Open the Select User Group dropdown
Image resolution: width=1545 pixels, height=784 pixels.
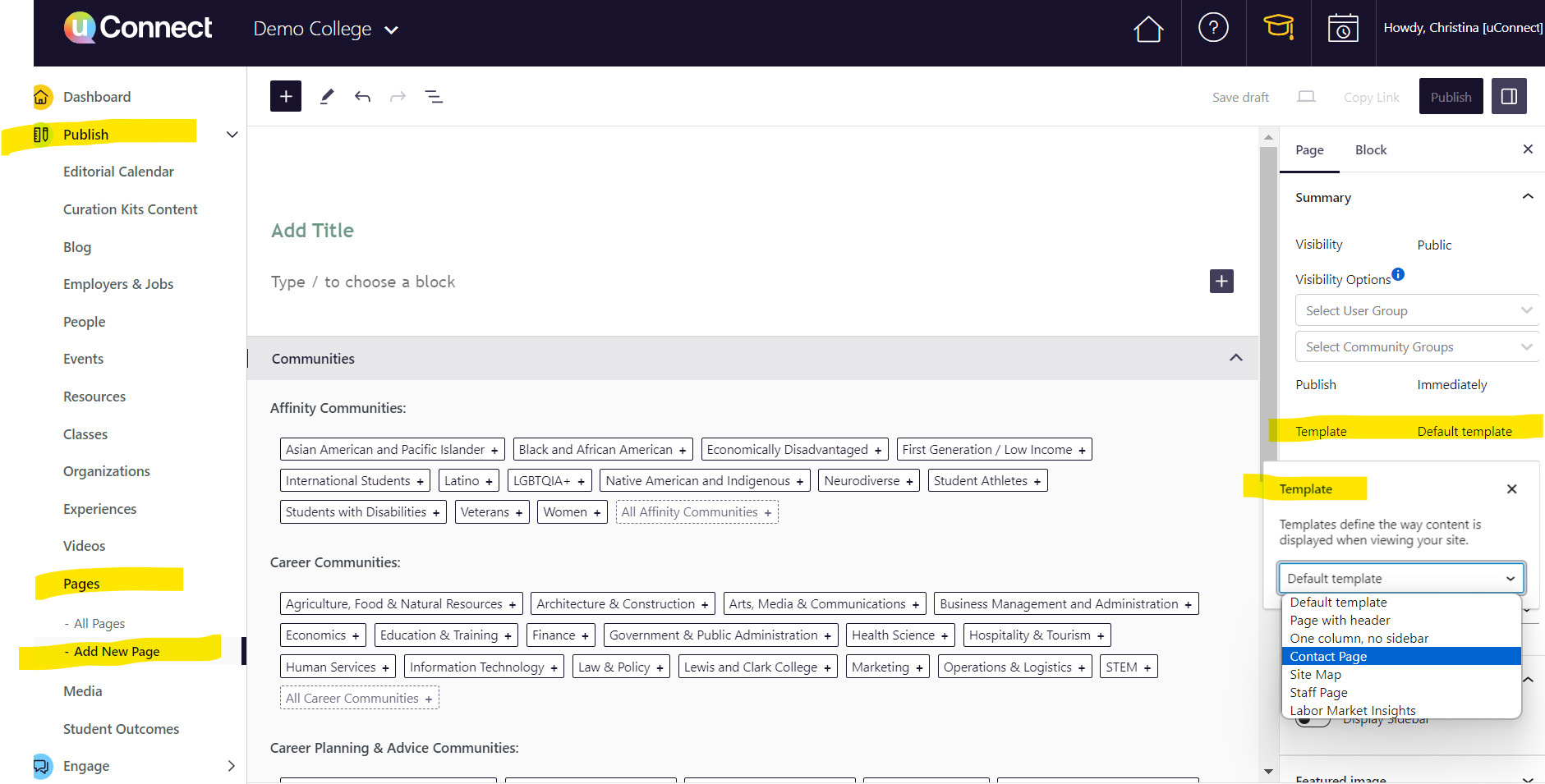pos(1417,310)
